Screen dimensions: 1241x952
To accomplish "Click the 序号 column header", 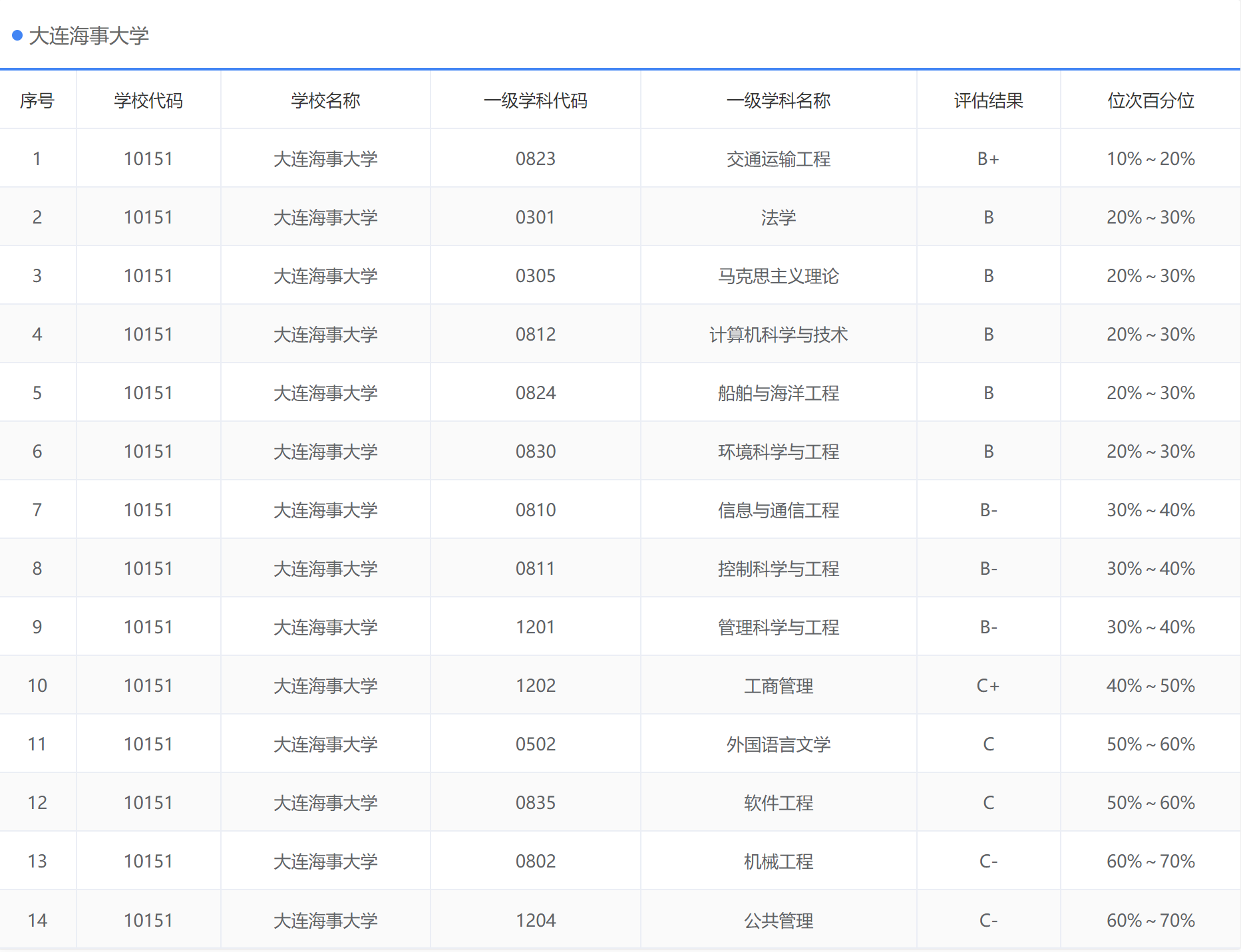I will click(37, 100).
